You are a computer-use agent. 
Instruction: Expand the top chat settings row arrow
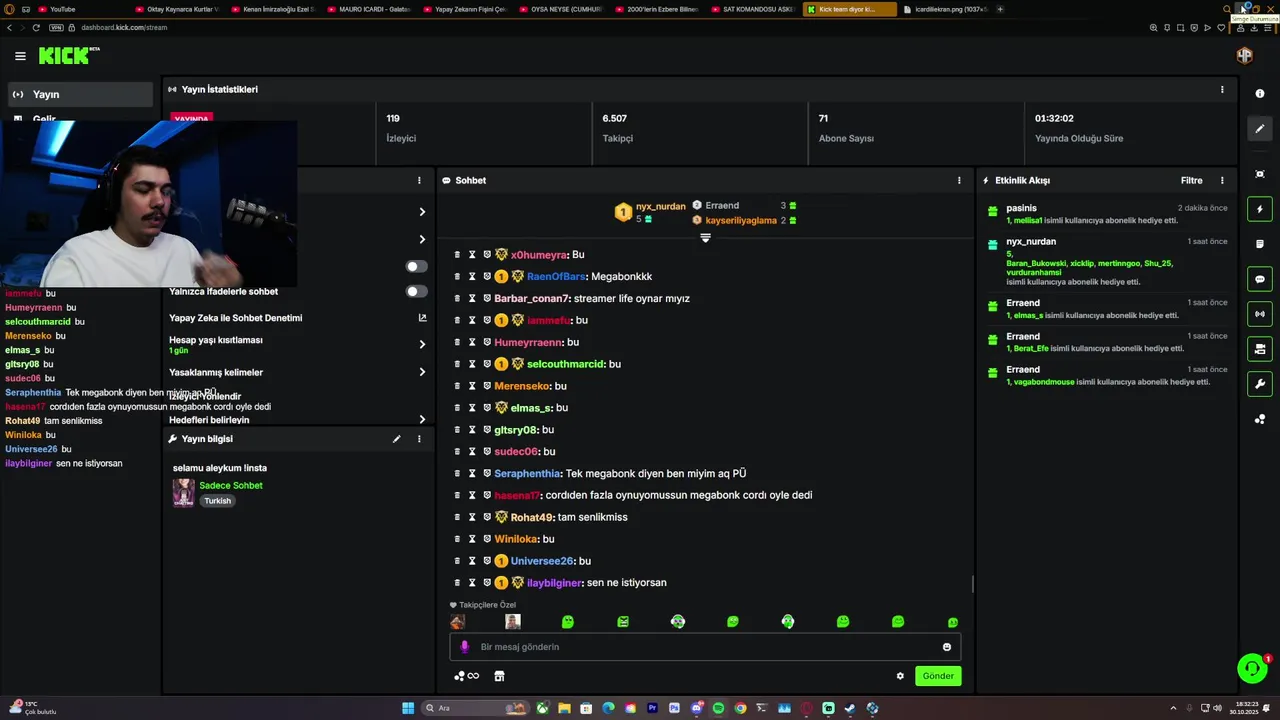[422, 212]
